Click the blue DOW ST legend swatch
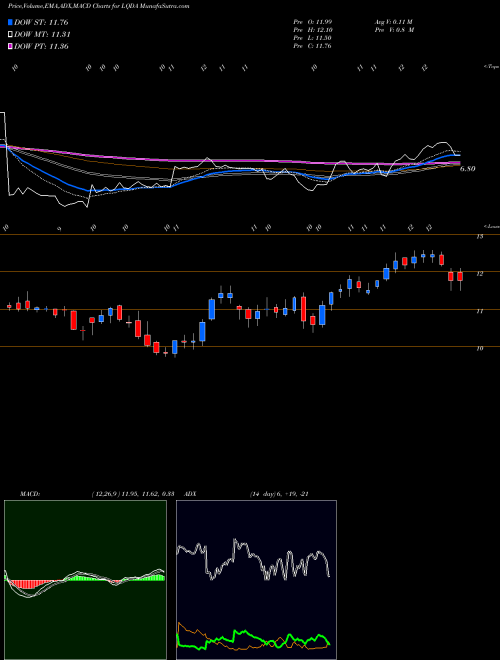500x660 pixels. click(10, 22)
